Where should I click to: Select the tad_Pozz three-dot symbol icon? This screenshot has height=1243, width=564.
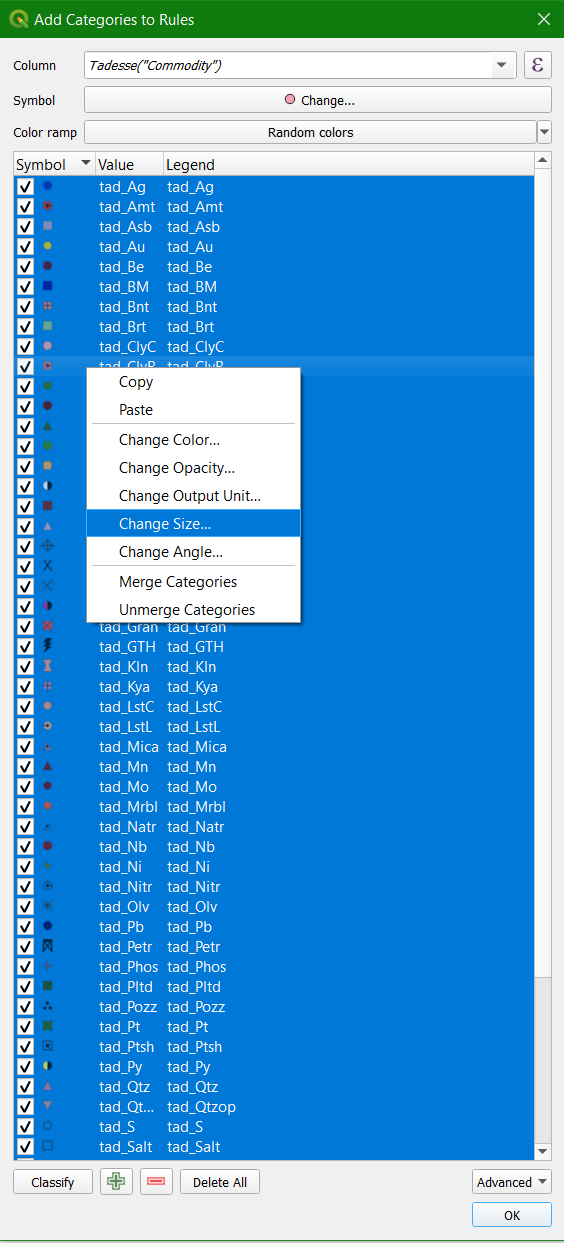[47, 1006]
